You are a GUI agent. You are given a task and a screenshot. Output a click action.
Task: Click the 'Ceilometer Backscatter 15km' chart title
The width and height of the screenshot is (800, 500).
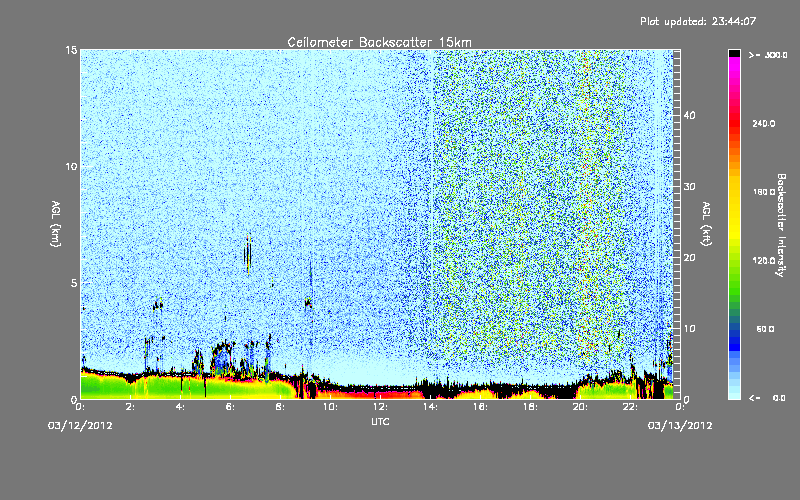(379, 42)
